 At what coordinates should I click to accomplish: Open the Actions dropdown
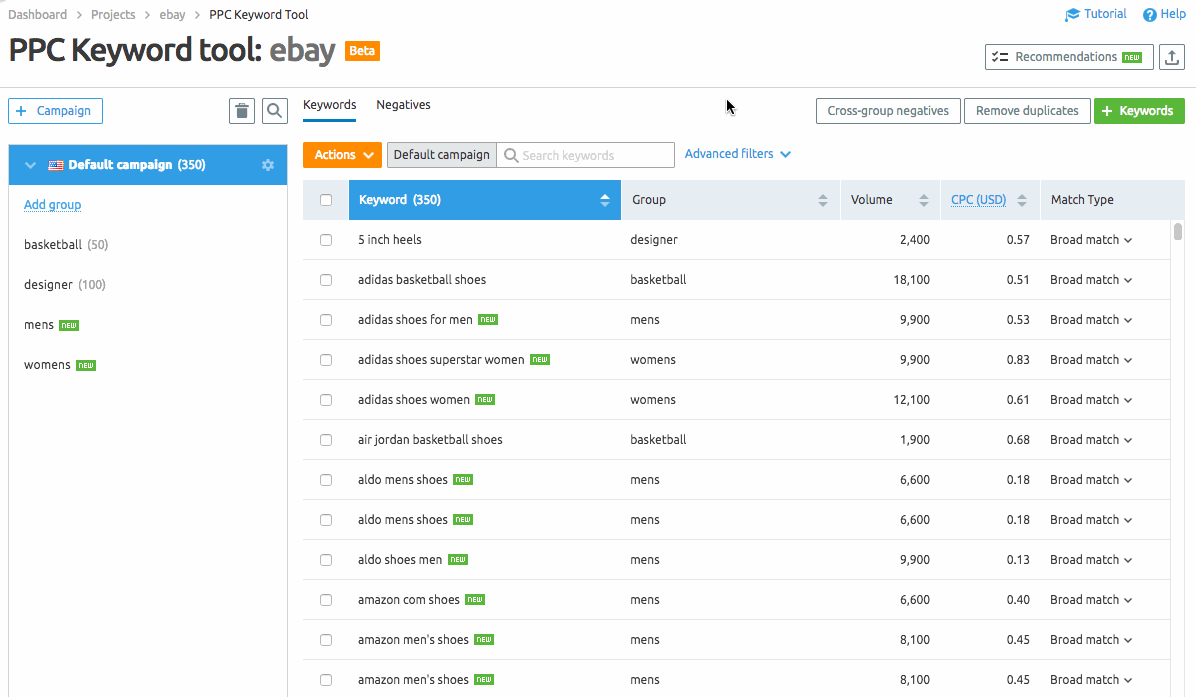click(x=341, y=155)
